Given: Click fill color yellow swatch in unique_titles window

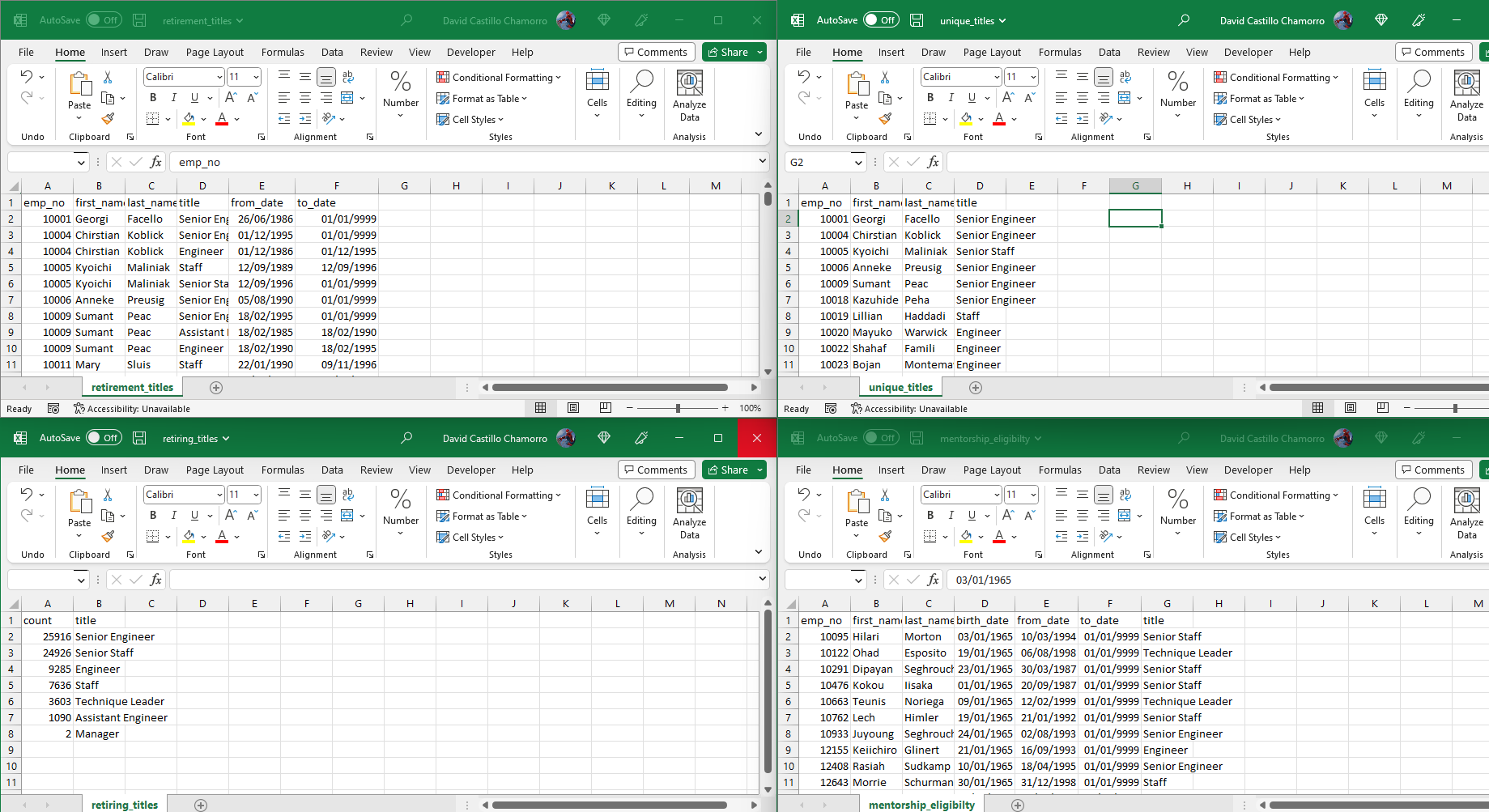Looking at the screenshot, I should tap(966, 119).
